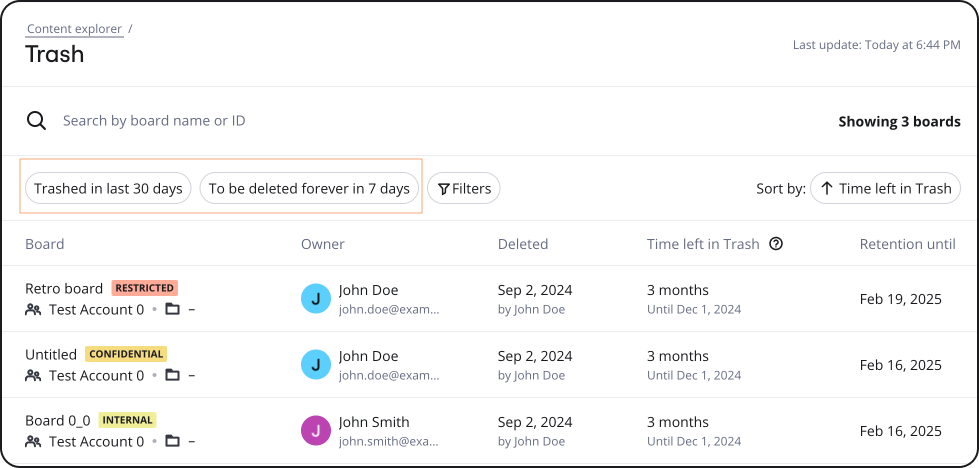
Task: Sort by the Deleted column header
Action: point(522,244)
